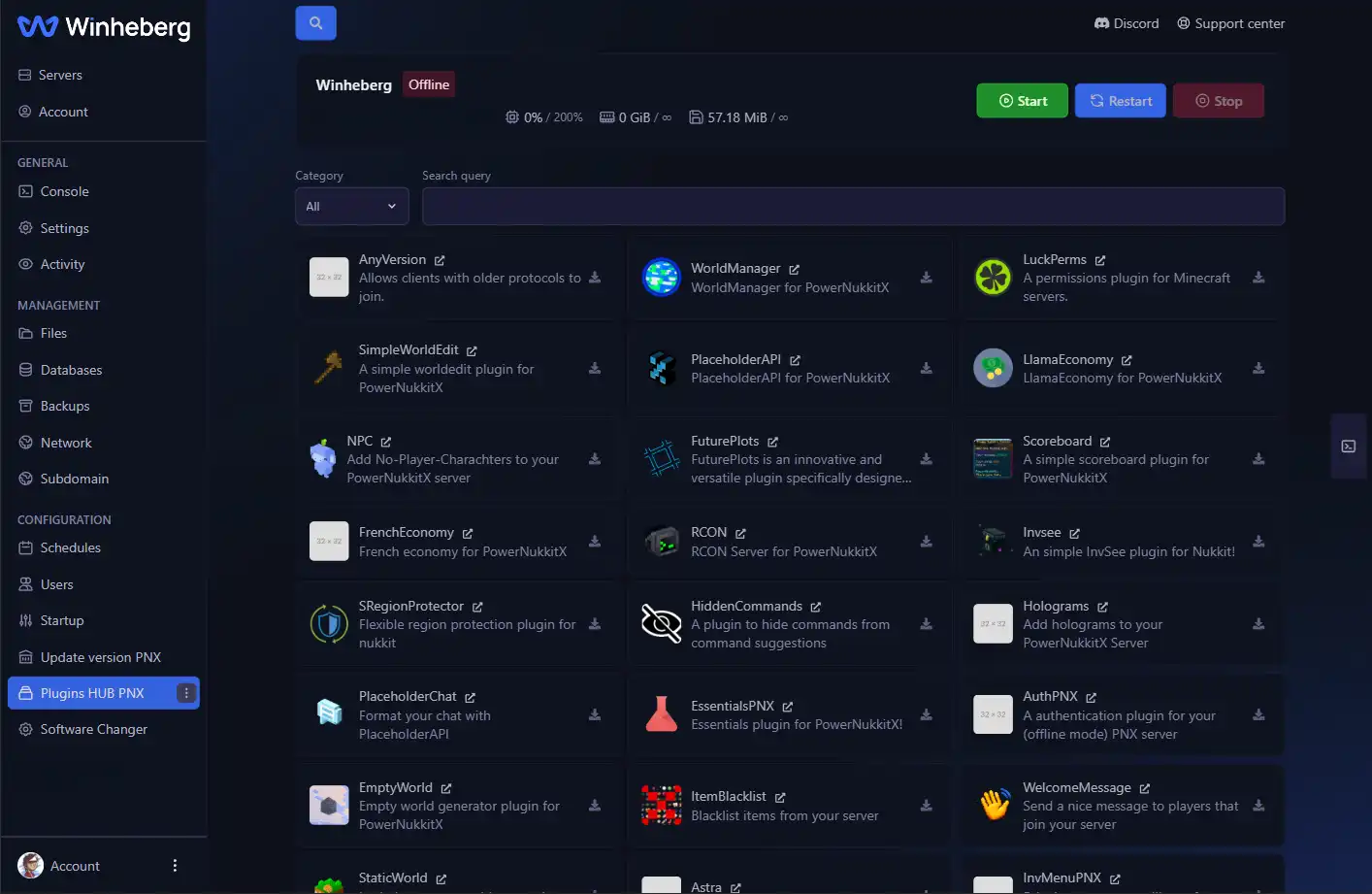The height and width of the screenshot is (894, 1372).
Task: Open SimpleWorldEdit external link icon
Action: (x=472, y=350)
